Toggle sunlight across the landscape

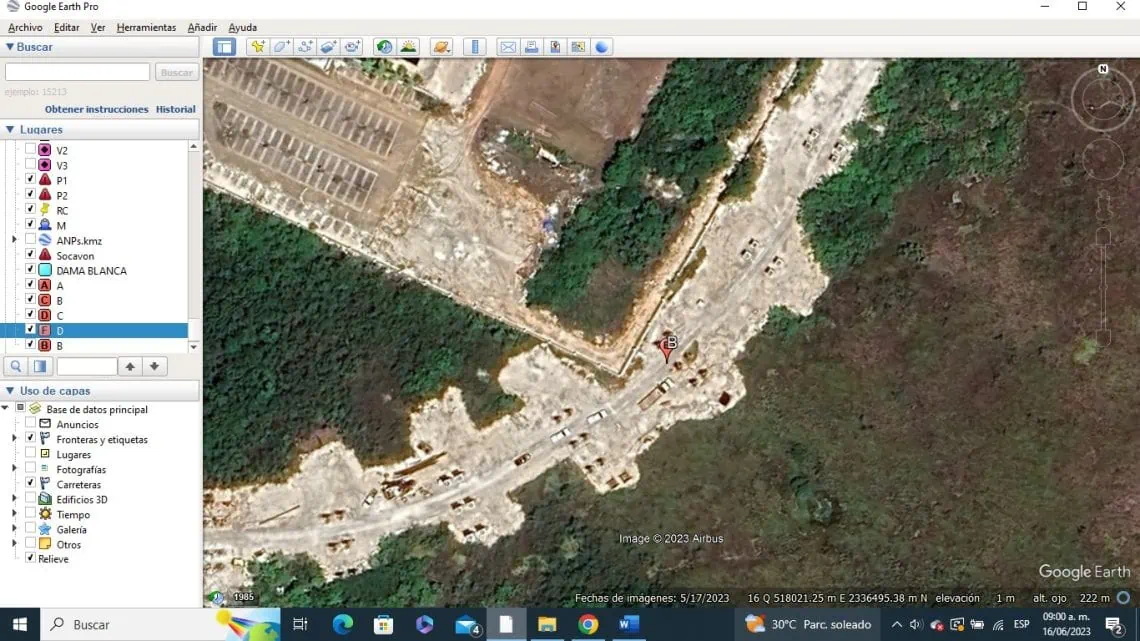(x=408, y=47)
